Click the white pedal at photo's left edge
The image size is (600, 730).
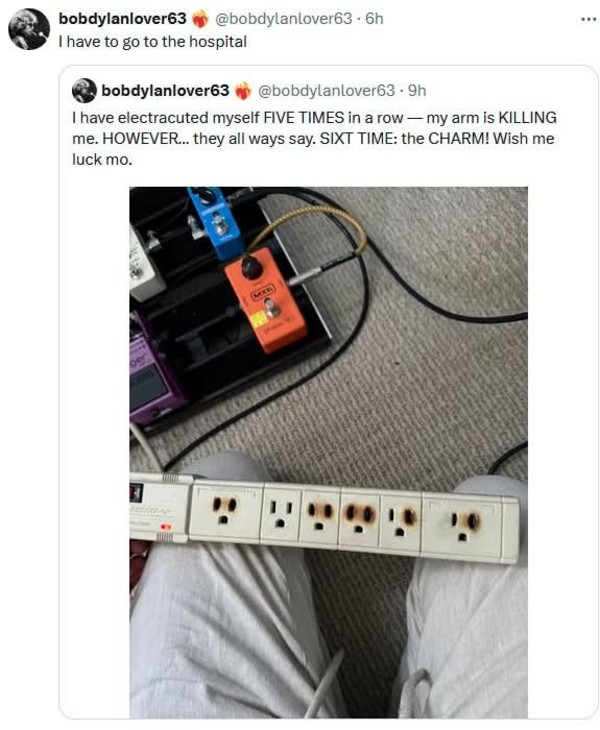[x=144, y=262]
